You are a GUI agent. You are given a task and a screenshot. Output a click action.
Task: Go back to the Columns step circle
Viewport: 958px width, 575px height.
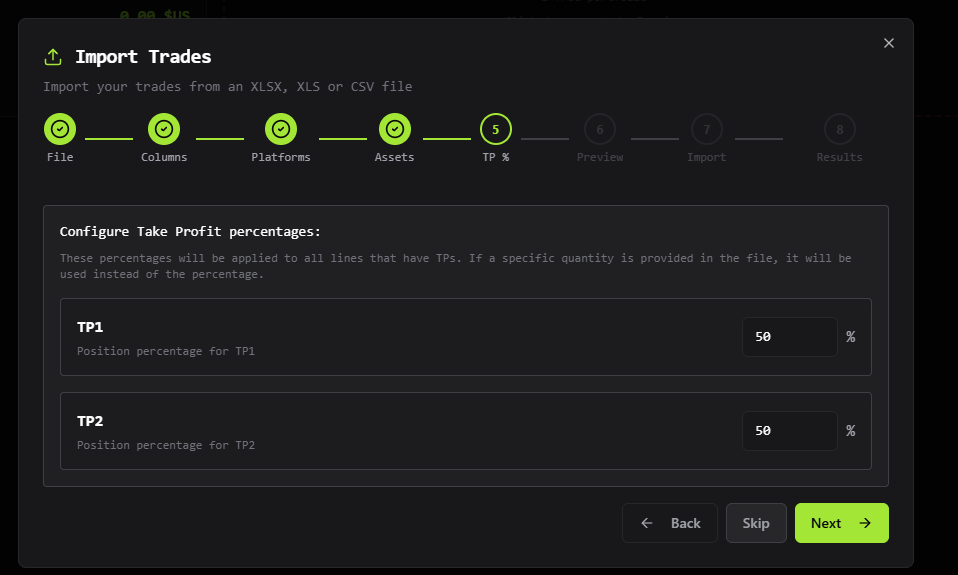point(164,129)
